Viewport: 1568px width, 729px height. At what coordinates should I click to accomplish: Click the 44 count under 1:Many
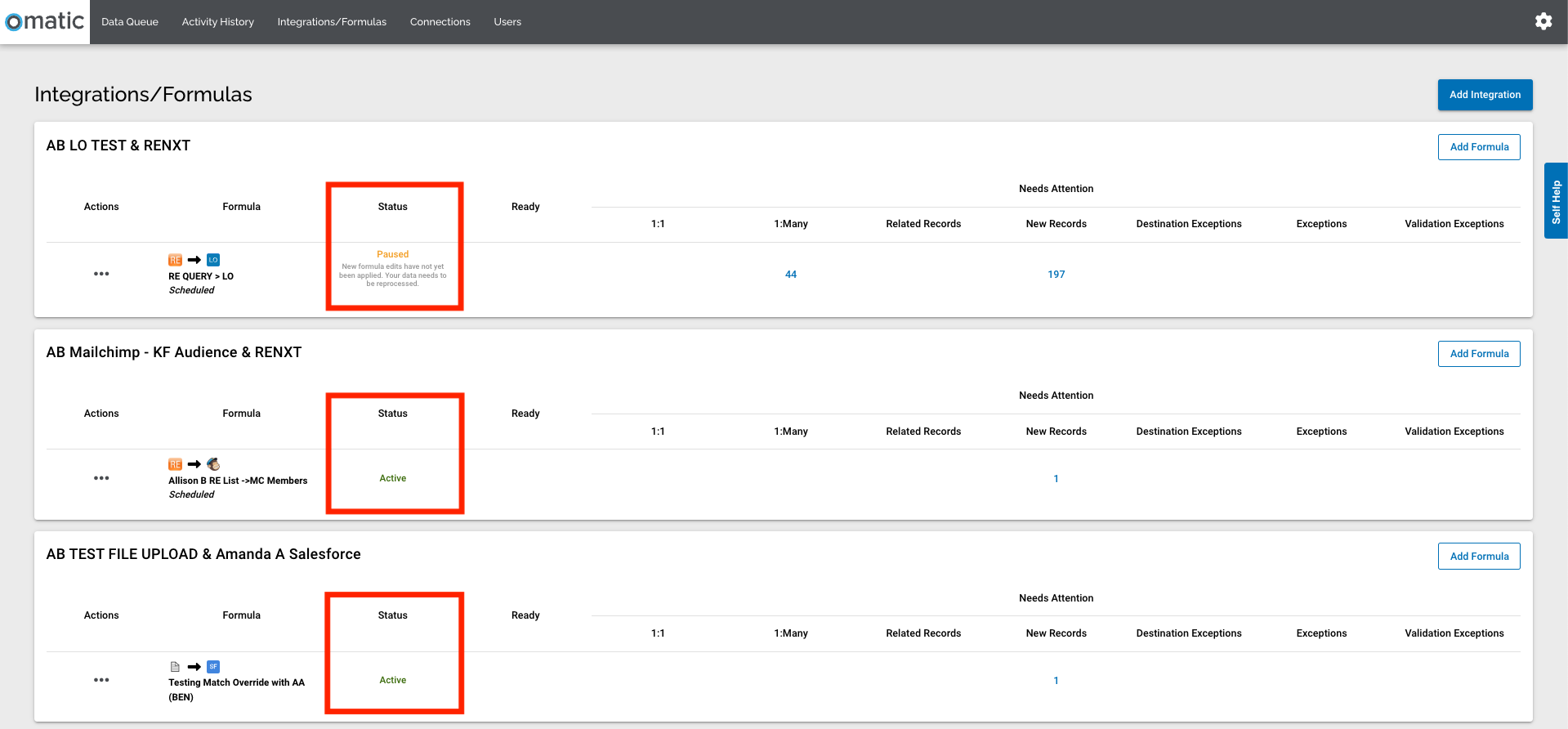(791, 275)
